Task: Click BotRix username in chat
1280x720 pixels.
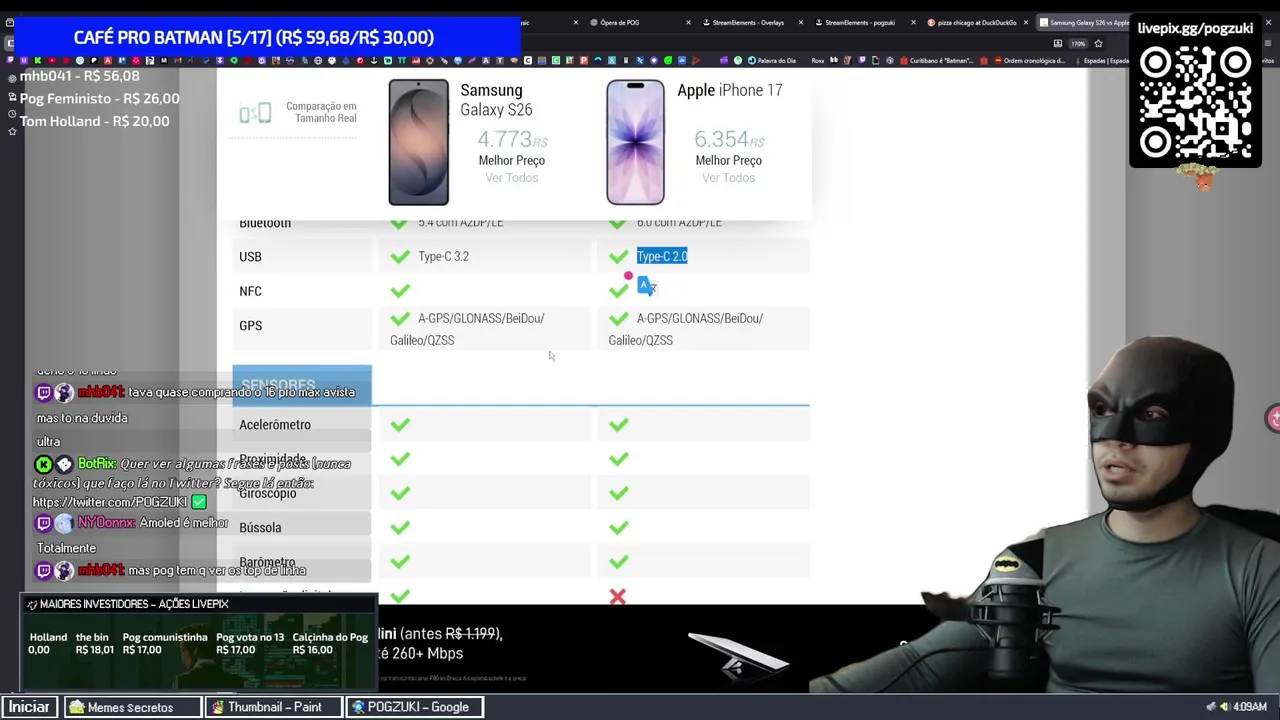Action: pyautogui.click(x=96, y=464)
